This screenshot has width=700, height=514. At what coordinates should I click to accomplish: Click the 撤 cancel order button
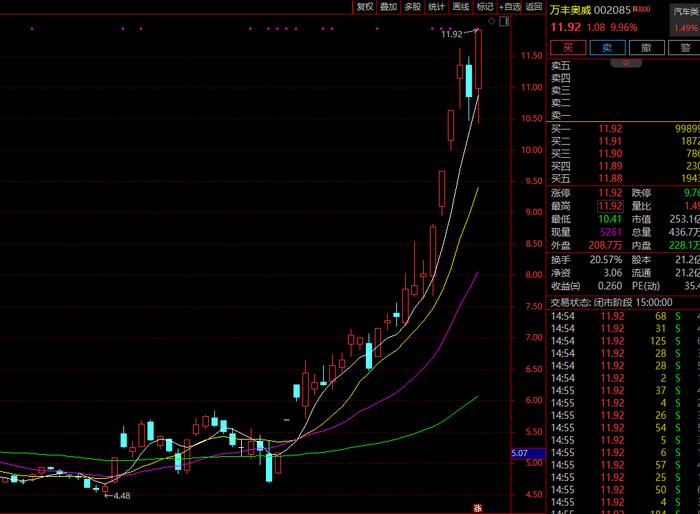point(646,48)
